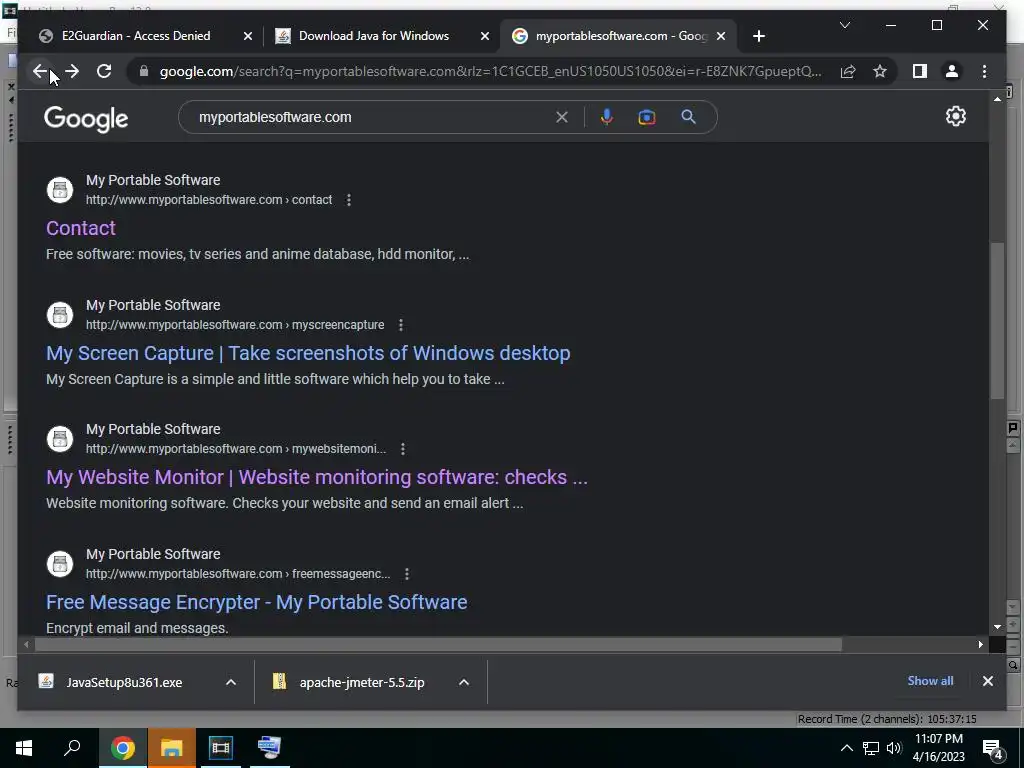Image resolution: width=1024 pixels, height=768 pixels.
Task: Open the tab search dropdown arrow
Action: (844, 25)
